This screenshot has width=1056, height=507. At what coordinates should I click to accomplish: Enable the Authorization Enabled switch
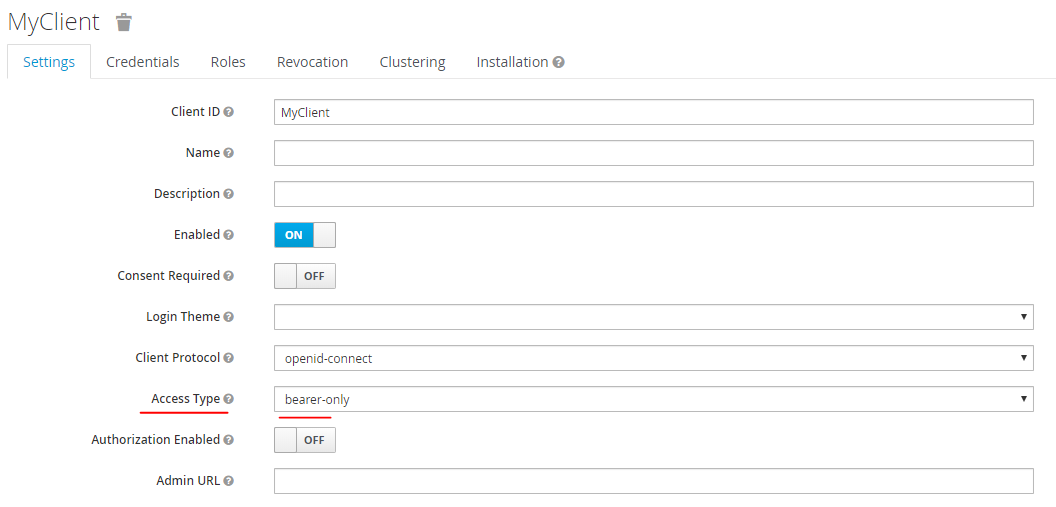click(x=304, y=440)
